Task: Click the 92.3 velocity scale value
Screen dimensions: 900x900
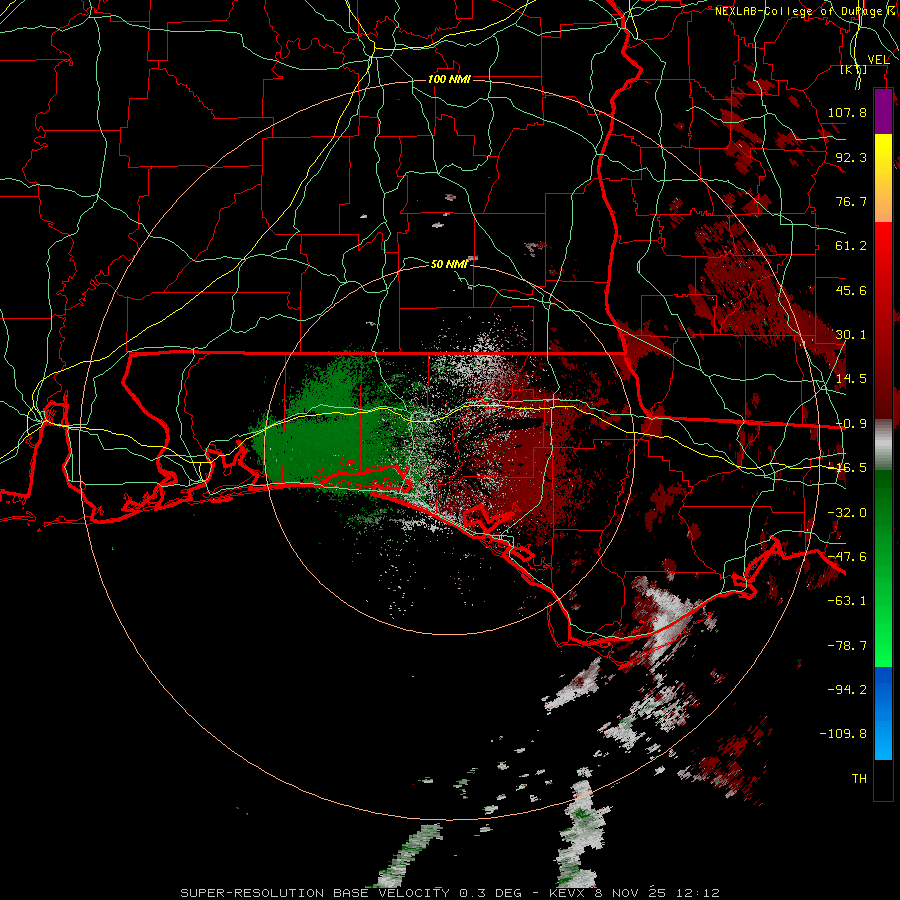Action: click(x=851, y=157)
